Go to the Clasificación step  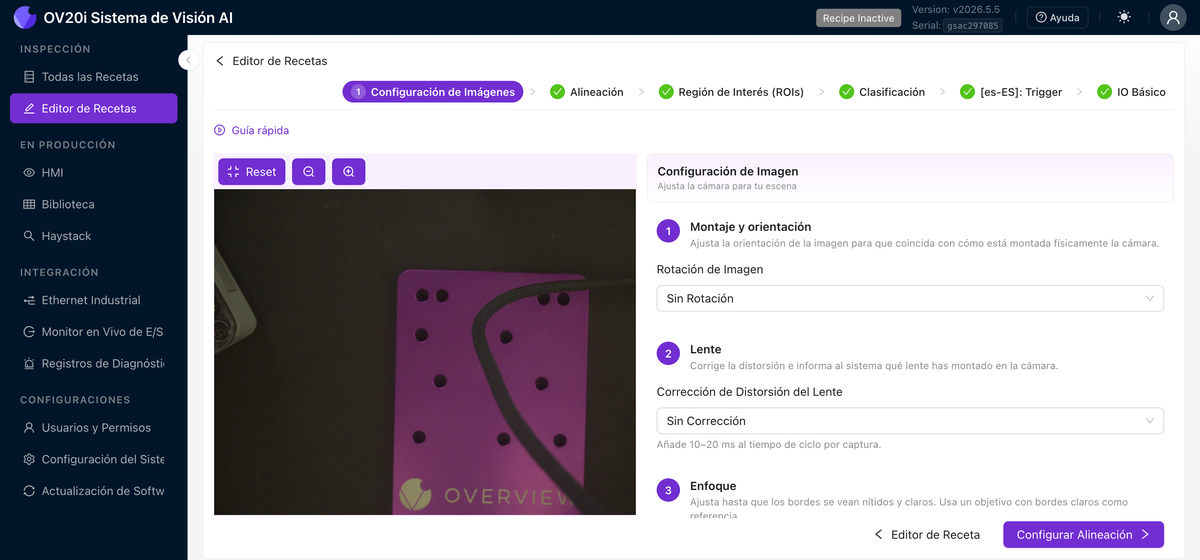point(882,92)
